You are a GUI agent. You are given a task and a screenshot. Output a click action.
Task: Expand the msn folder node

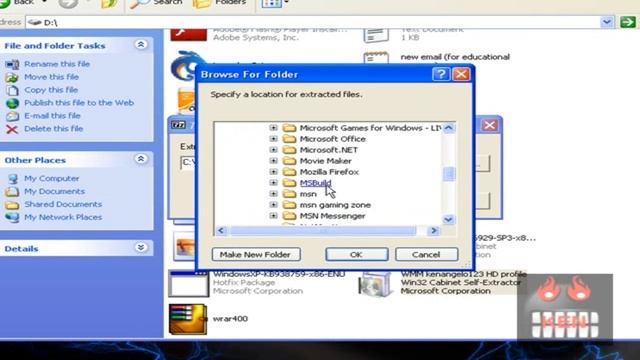click(x=273, y=194)
